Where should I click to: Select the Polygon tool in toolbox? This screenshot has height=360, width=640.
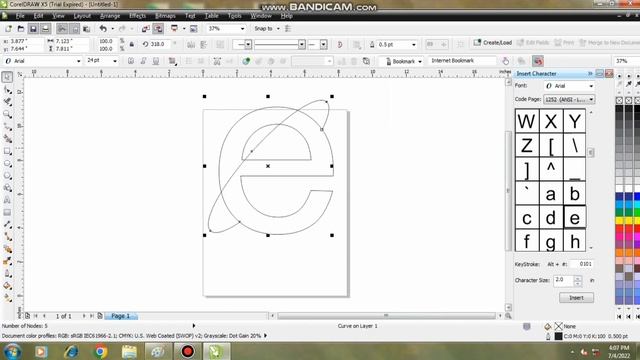tap(7, 176)
